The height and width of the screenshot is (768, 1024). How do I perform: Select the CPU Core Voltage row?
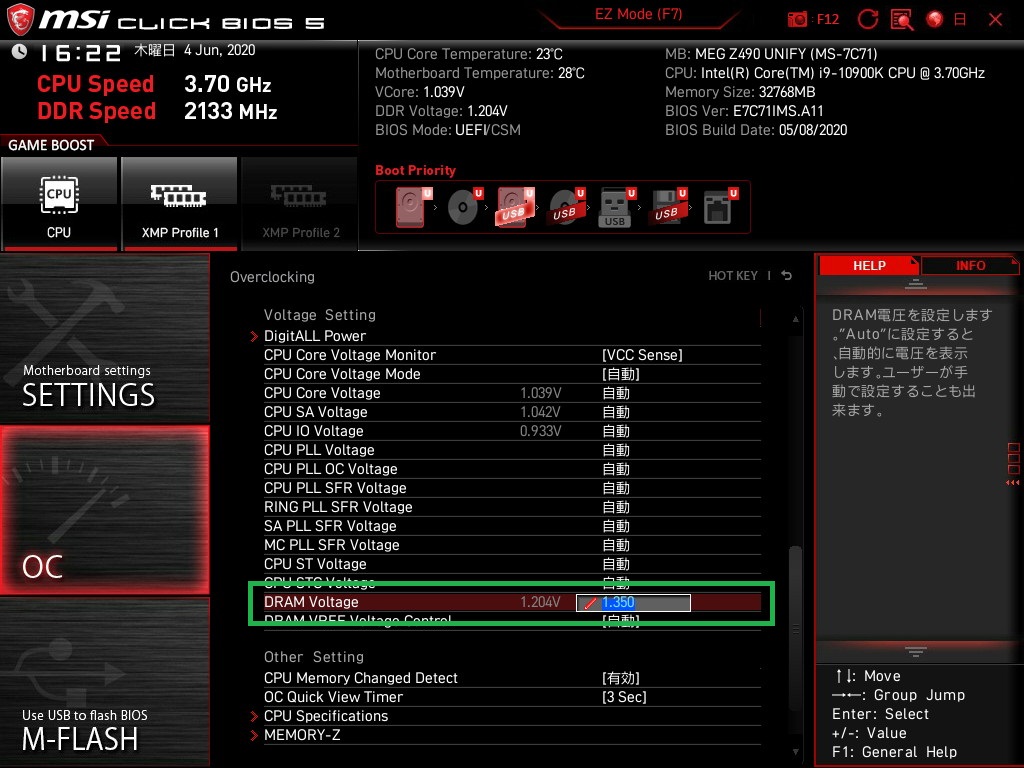pyautogui.click(x=512, y=392)
